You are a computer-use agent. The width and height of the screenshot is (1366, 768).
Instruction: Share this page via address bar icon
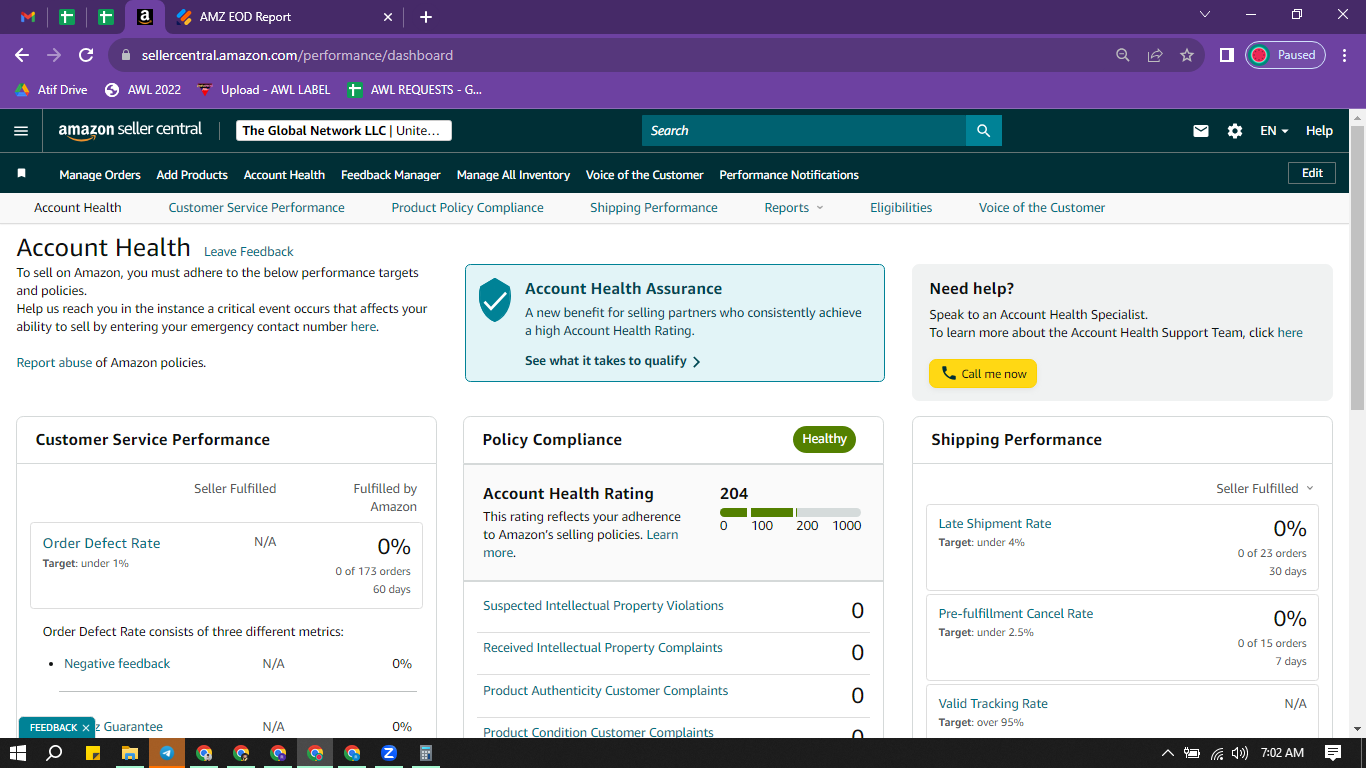(1155, 55)
